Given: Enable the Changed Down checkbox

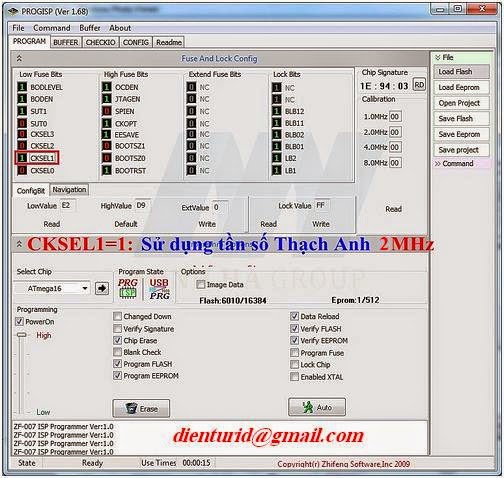Looking at the screenshot, I should pos(117,316).
